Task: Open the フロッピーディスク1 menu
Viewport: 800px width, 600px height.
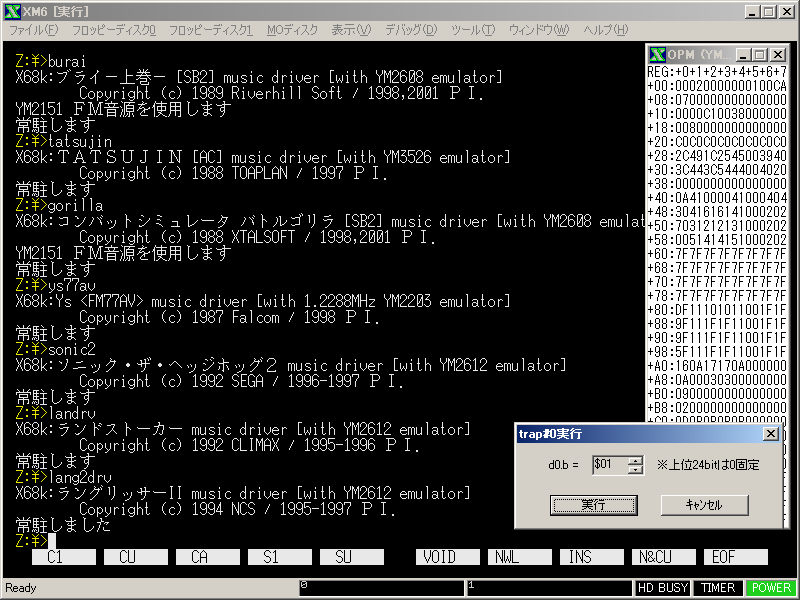Action: click(x=211, y=30)
